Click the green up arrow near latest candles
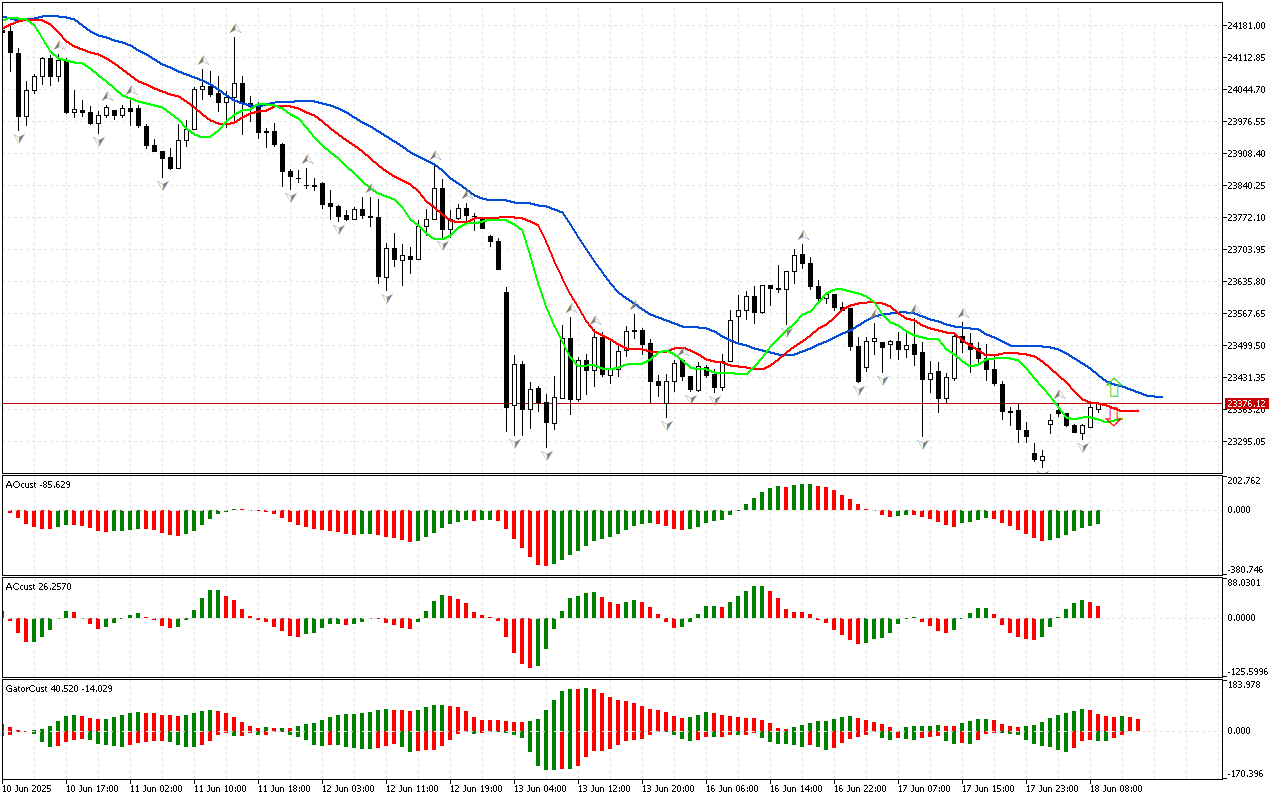The width and height of the screenshot is (1280, 800). [x=1114, y=387]
